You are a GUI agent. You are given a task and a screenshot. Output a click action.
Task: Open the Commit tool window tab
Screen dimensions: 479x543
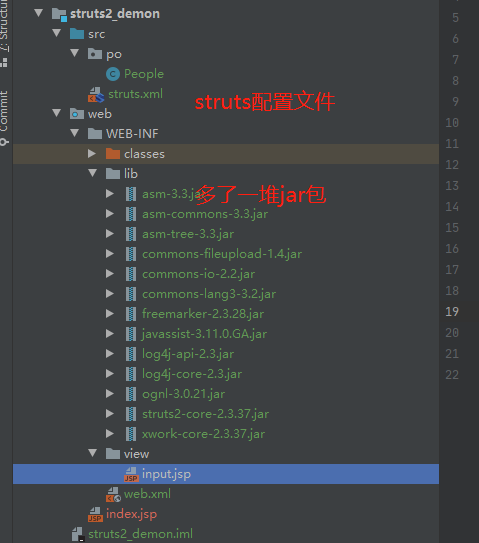tap(4, 117)
